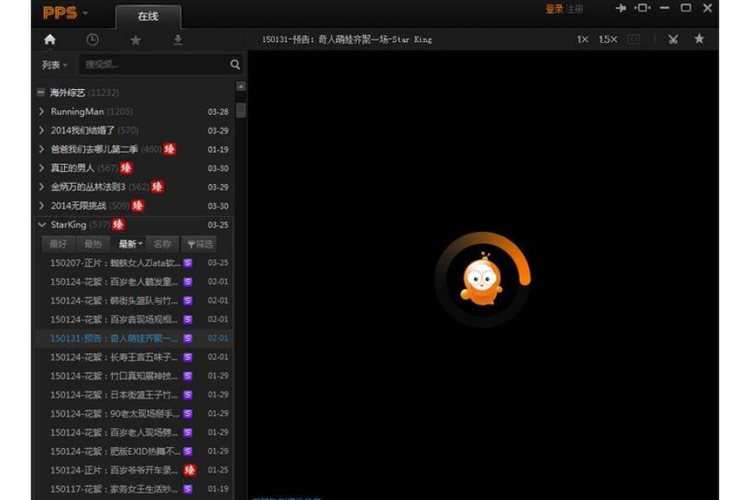The width and height of the screenshot is (750, 500).
Task: Open favorites star in left toolbar
Action: (x=135, y=40)
